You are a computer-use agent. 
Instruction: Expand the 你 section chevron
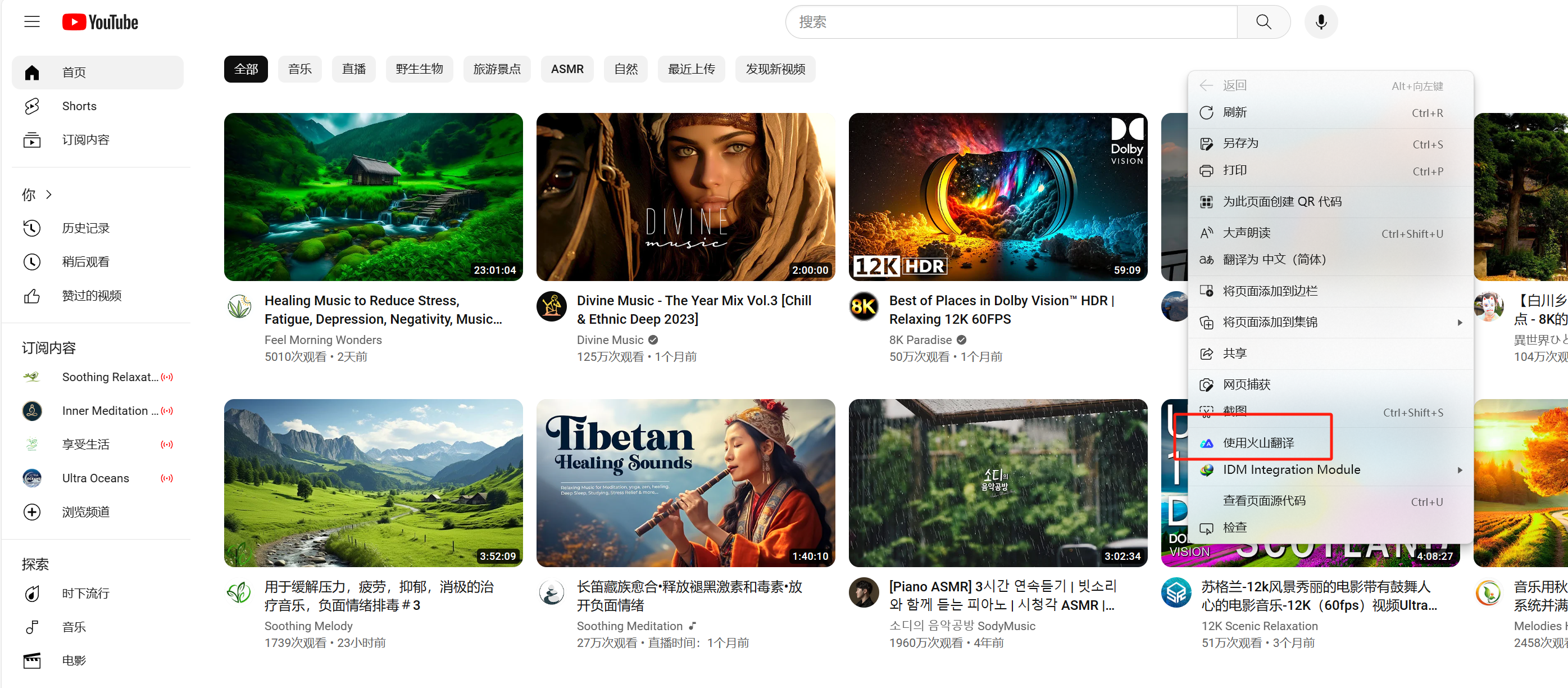pos(49,194)
